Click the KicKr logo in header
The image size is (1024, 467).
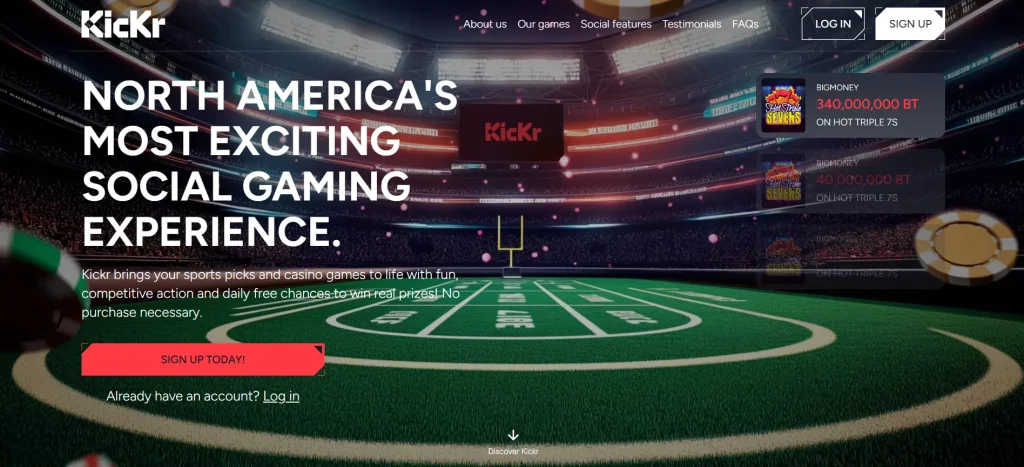123,24
